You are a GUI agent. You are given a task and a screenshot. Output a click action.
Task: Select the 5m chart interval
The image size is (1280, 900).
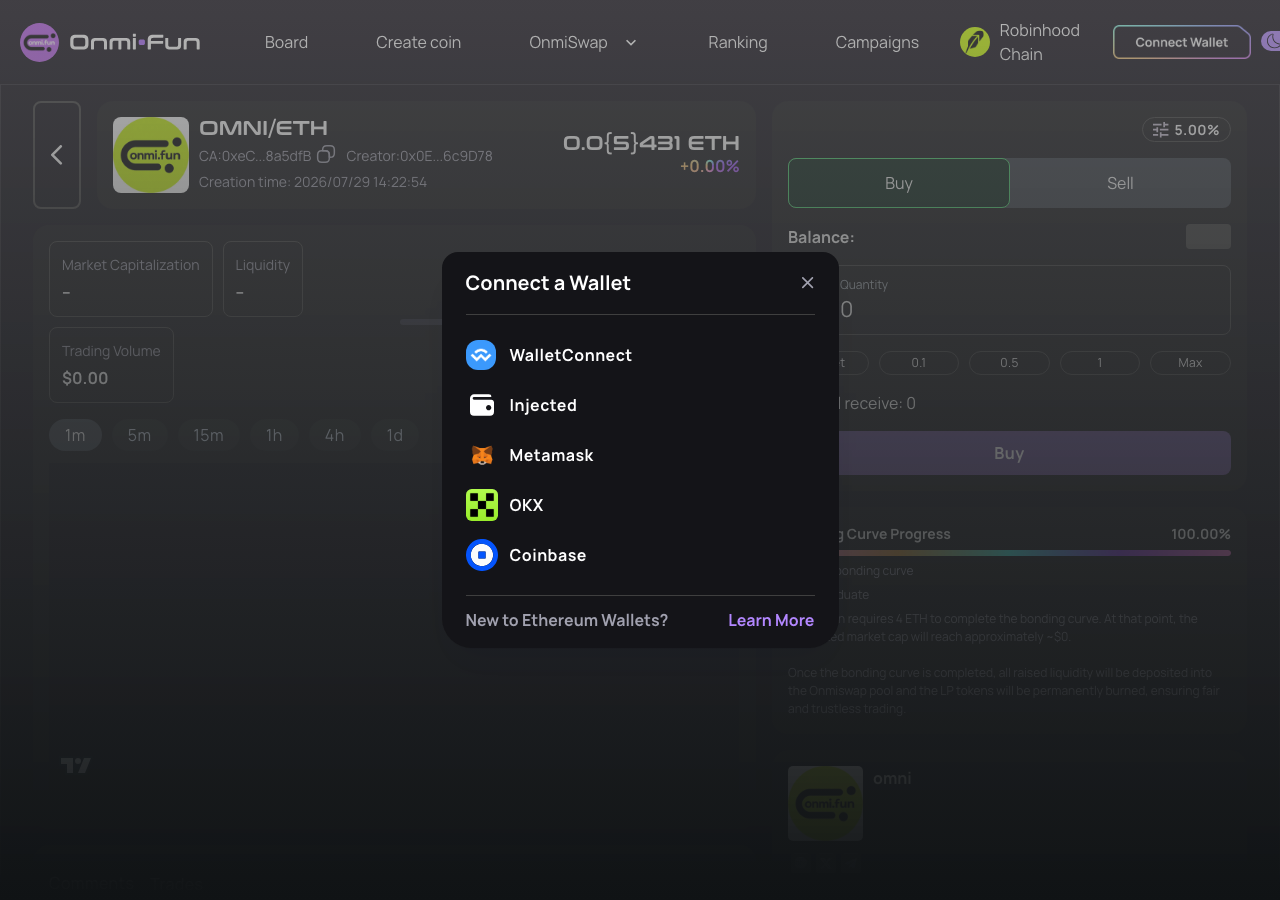(139, 435)
